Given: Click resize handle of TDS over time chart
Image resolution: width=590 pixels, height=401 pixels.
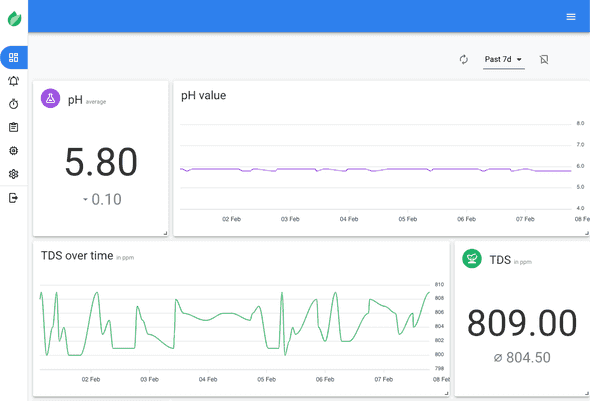Looking at the screenshot, I should [x=447, y=393].
